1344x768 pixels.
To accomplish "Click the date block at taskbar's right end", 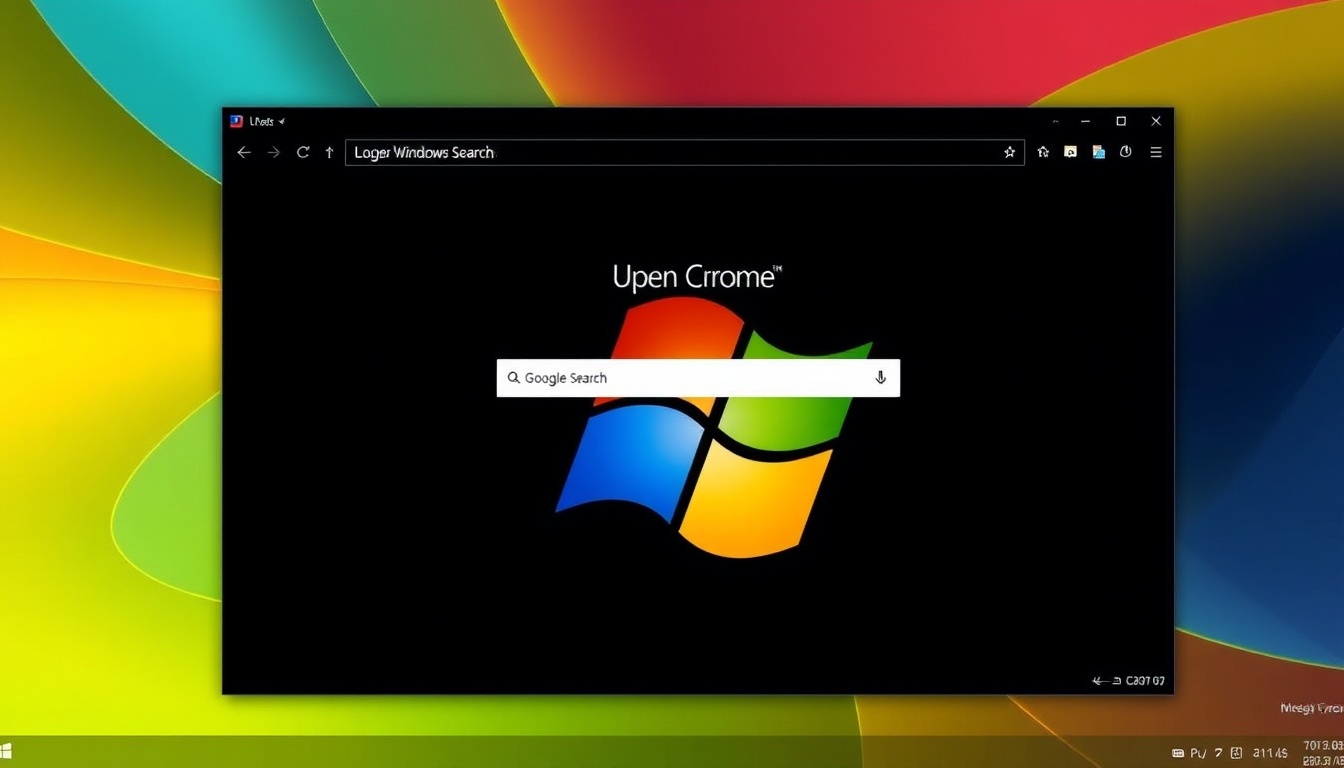I will point(1324,752).
